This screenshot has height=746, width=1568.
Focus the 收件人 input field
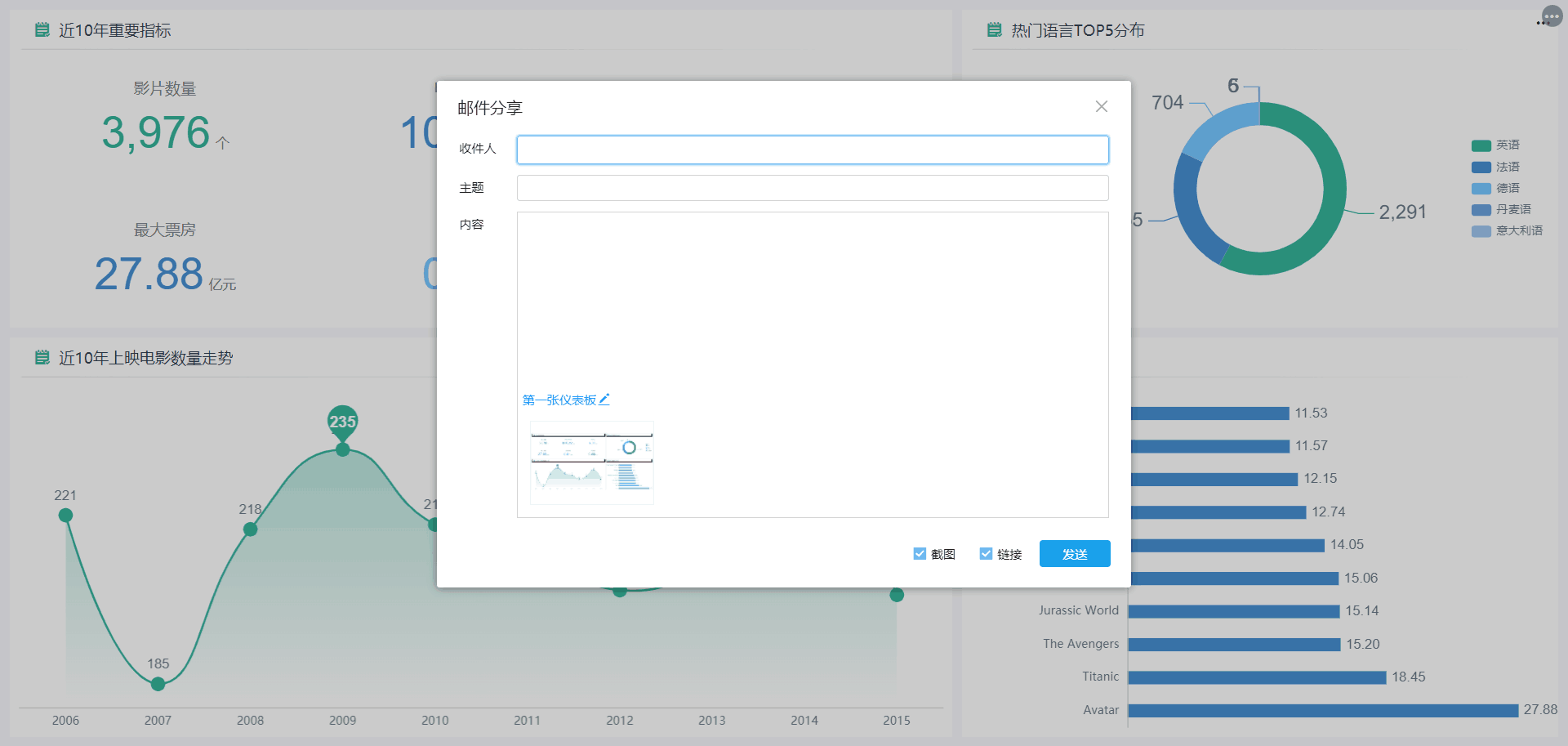click(x=812, y=150)
